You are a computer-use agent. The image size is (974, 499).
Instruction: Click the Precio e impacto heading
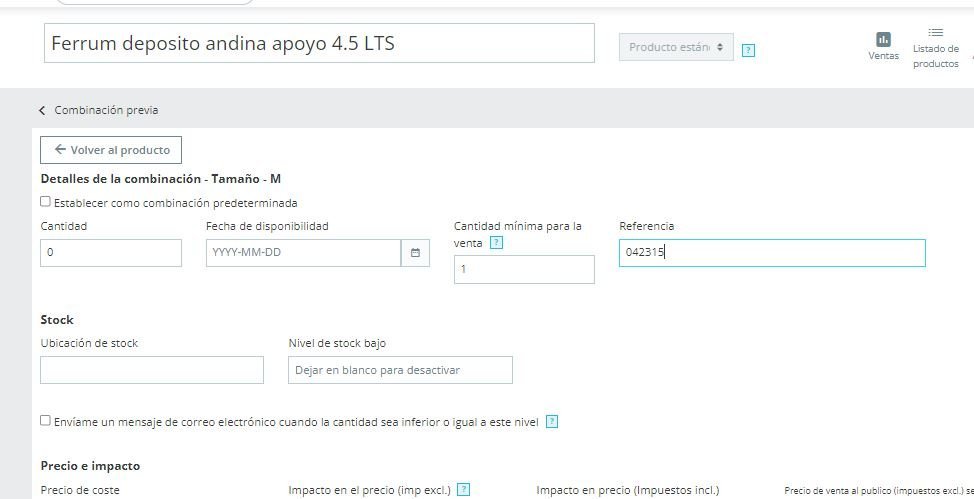(91, 466)
